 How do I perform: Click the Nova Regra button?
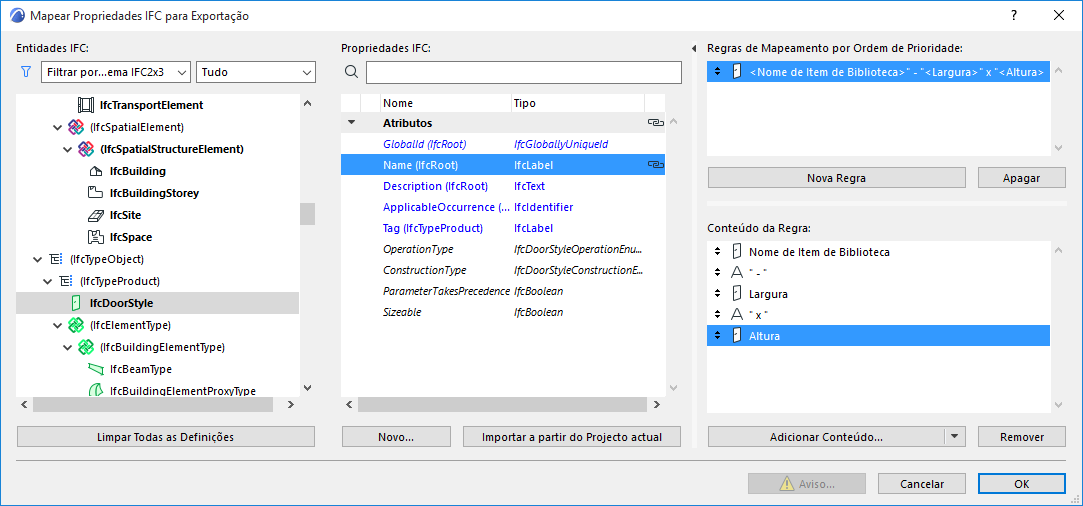tap(836, 178)
